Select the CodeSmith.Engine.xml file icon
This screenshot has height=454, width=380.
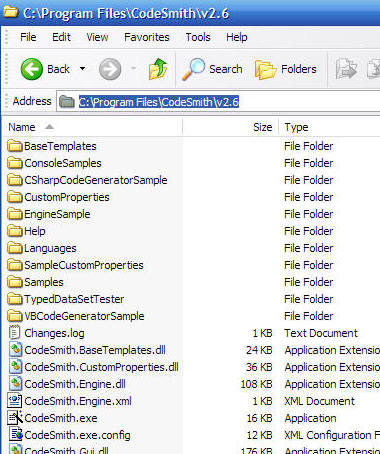tap(15, 401)
